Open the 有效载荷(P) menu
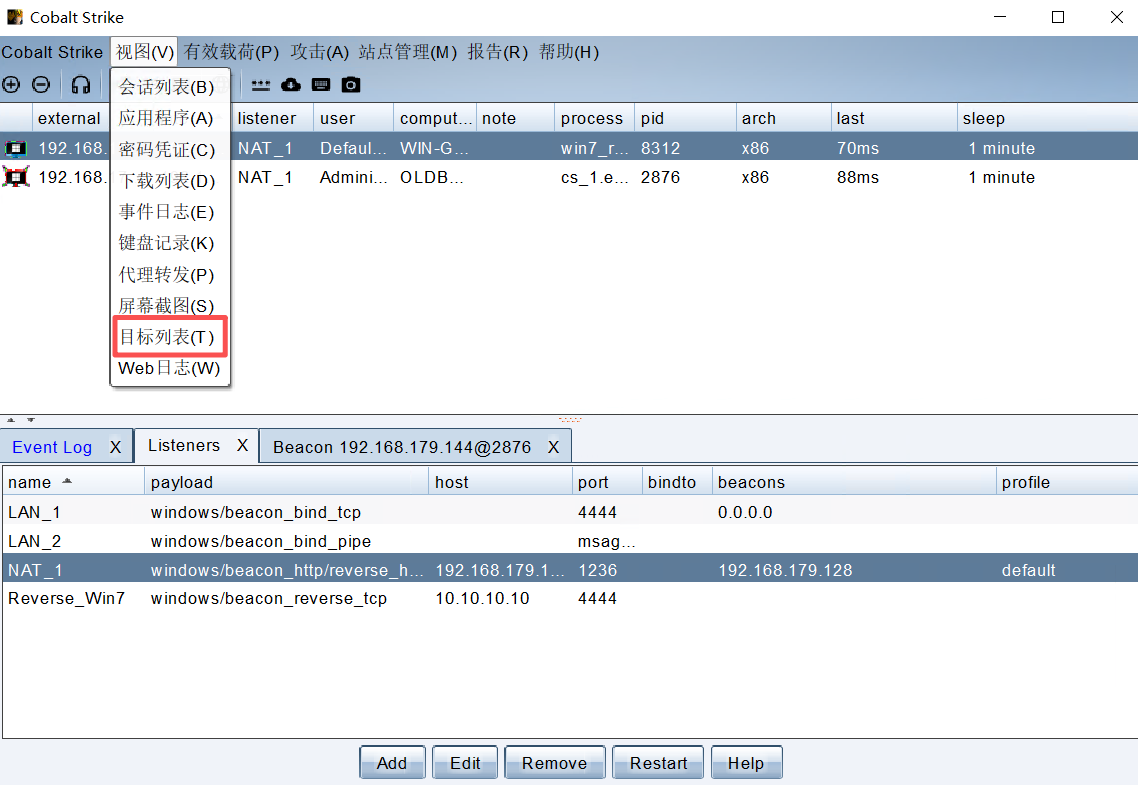Image resolution: width=1138 pixels, height=785 pixels. point(231,52)
